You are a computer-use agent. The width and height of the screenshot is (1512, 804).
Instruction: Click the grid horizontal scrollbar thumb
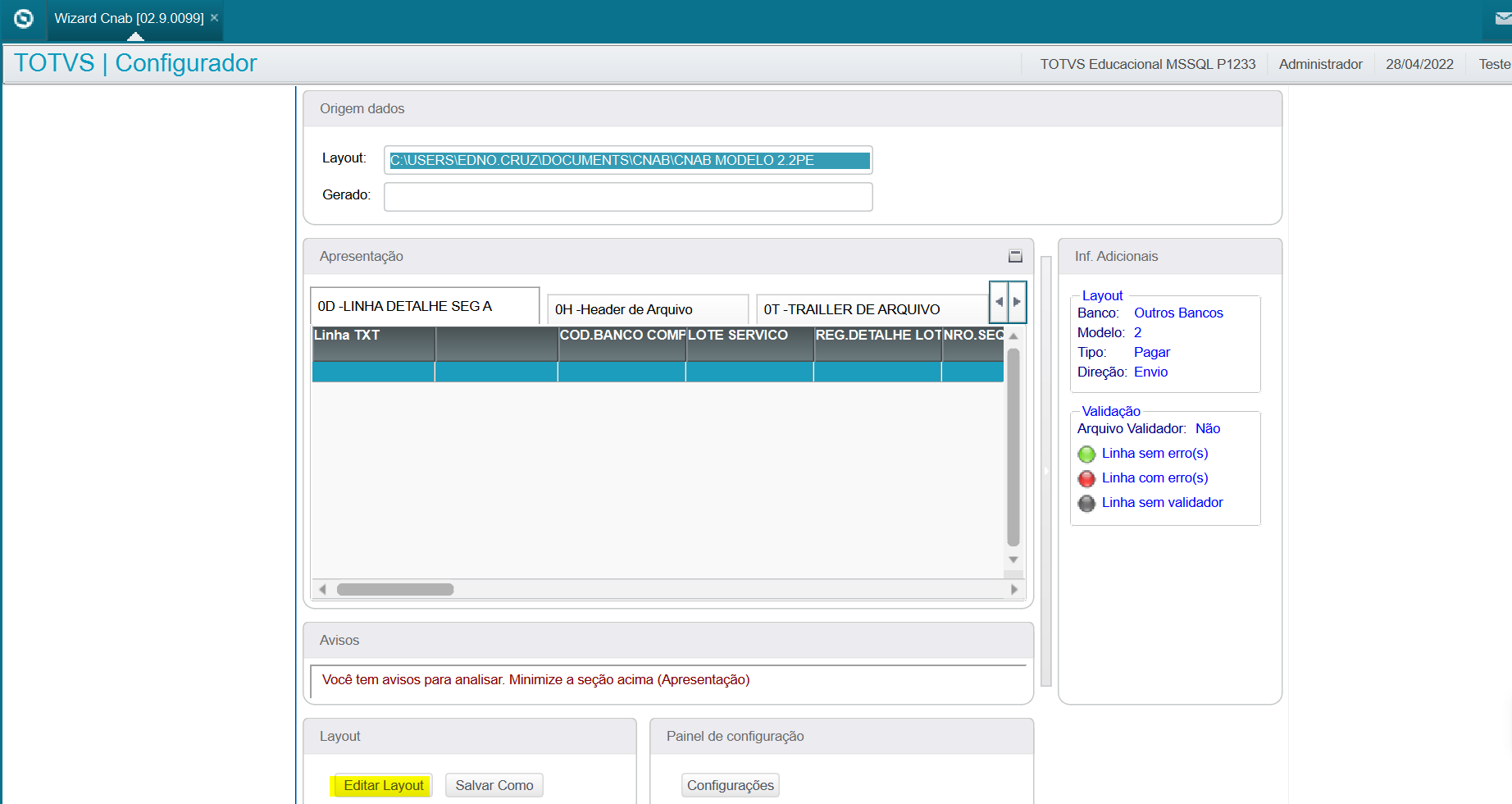tap(395, 589)
